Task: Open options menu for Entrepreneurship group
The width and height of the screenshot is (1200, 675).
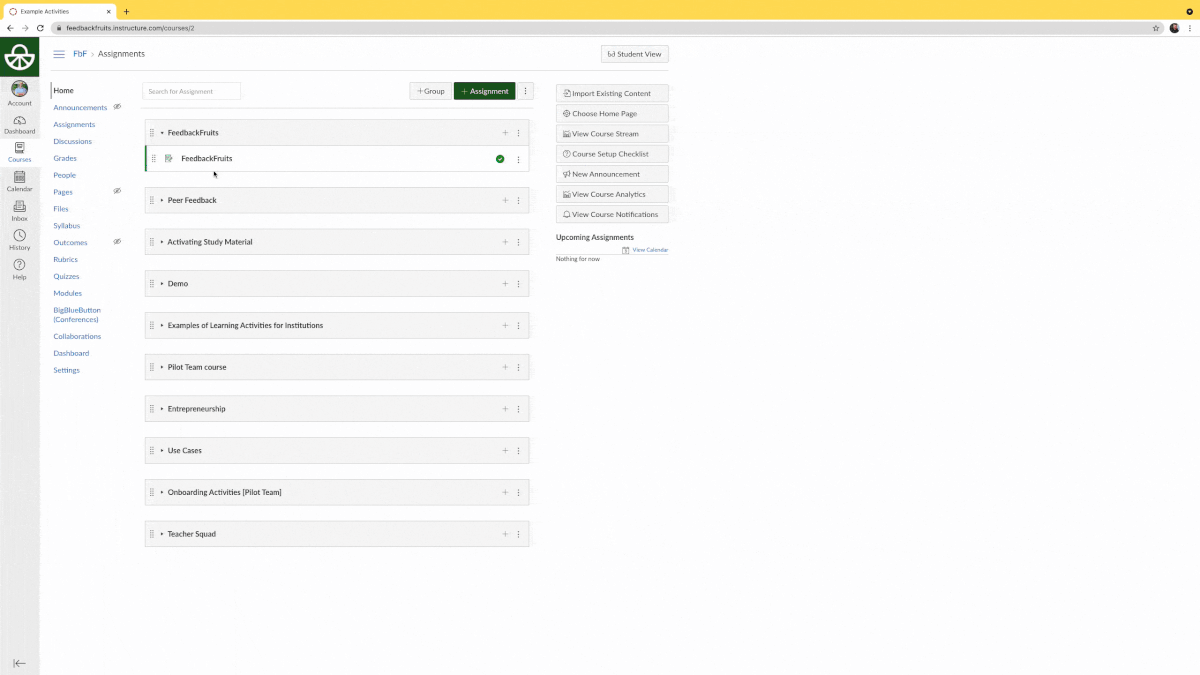Action: pos(518,409)
